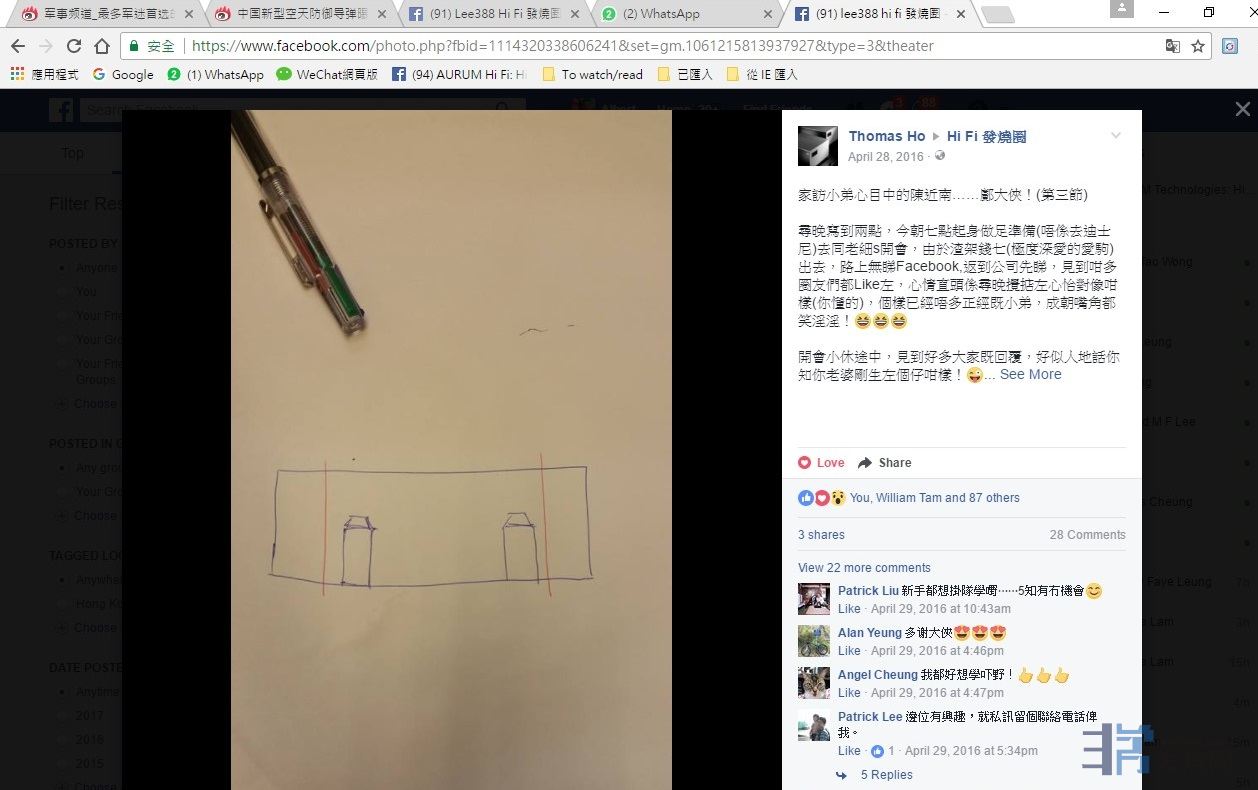
Task: Like Alan Yeung's comment
Action: [x=849, y=651]
